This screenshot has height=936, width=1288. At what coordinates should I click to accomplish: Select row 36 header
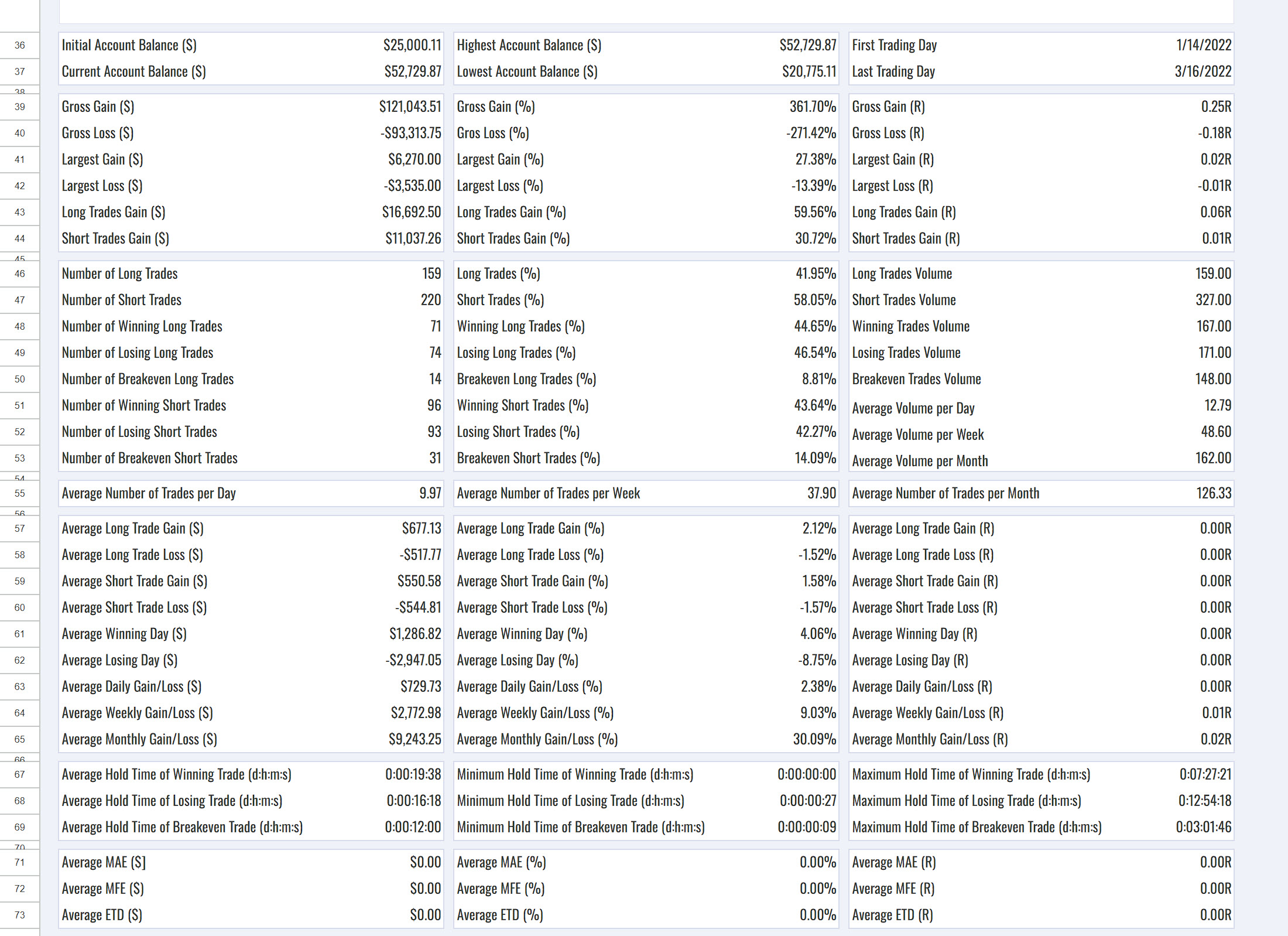pos(20,45)
